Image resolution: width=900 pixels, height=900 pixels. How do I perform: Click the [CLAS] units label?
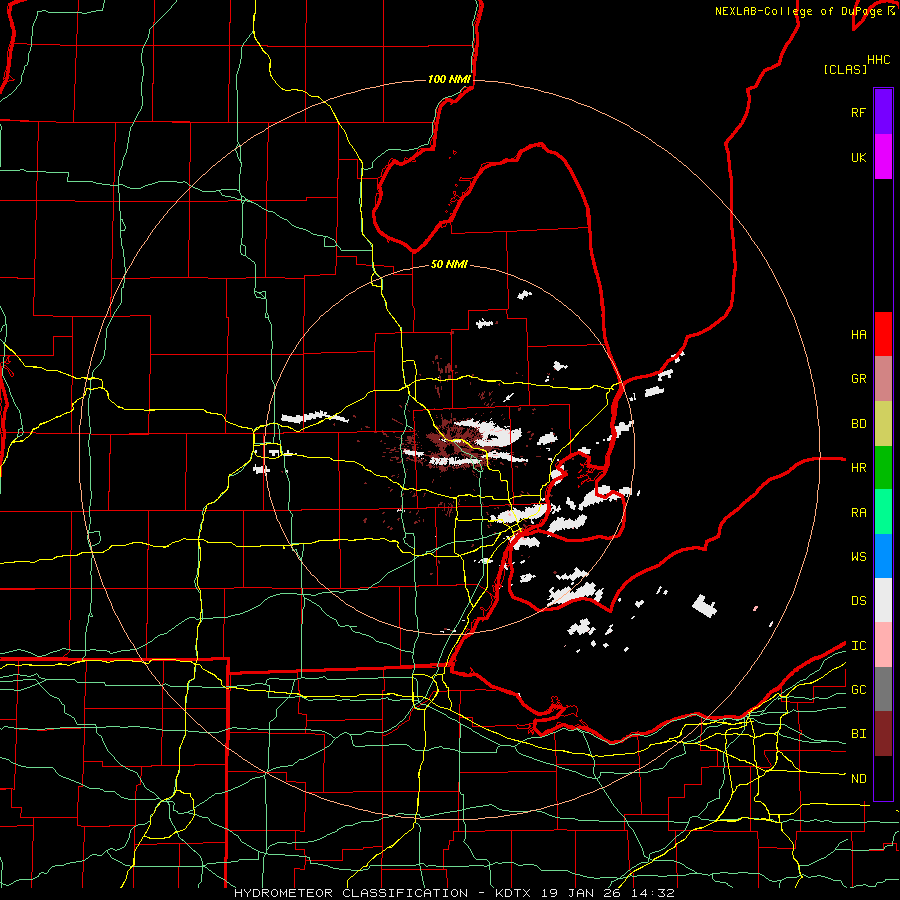tap(845, 69)
